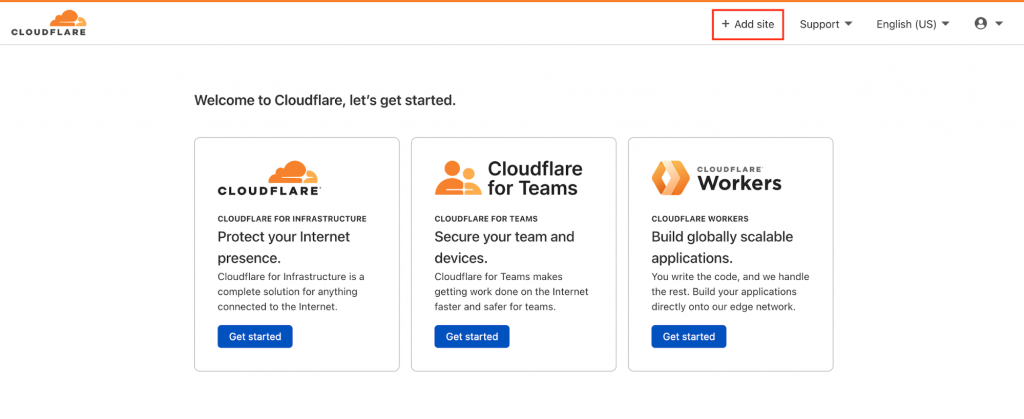1024x419 pixels.
Task: Get started with Cloudflare for Teams
Action: coord(472,337)
